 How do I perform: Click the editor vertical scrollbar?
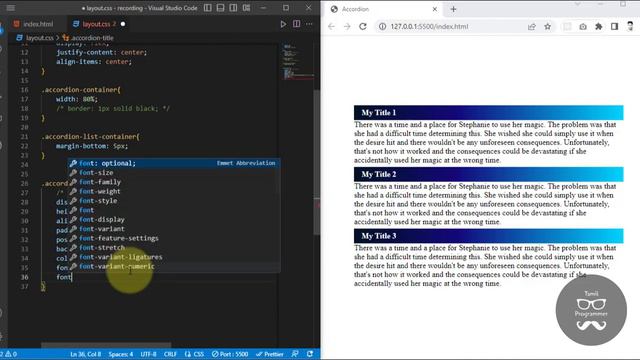[x=317, y=162]
